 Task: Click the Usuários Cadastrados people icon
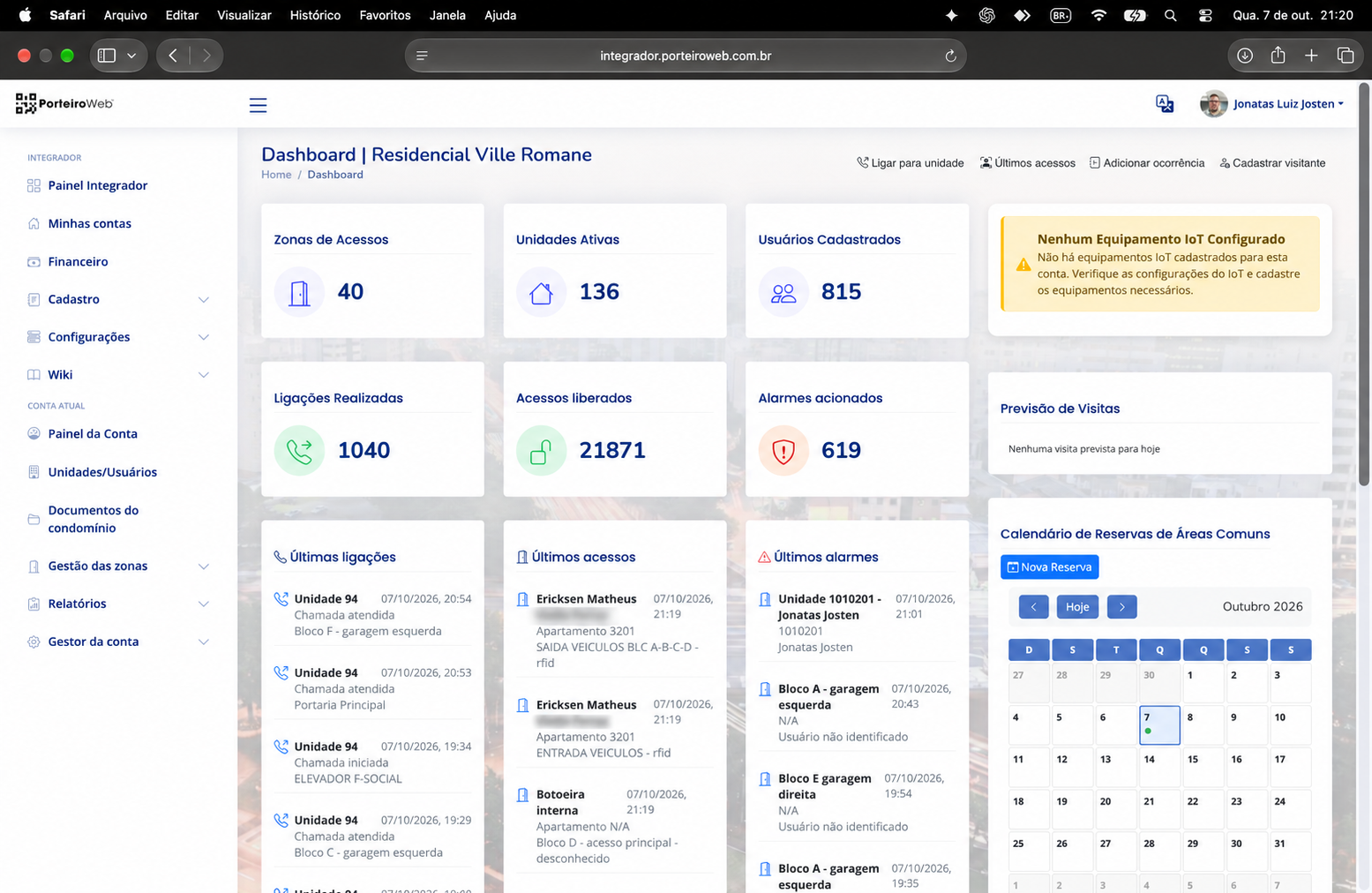(783, 292)
